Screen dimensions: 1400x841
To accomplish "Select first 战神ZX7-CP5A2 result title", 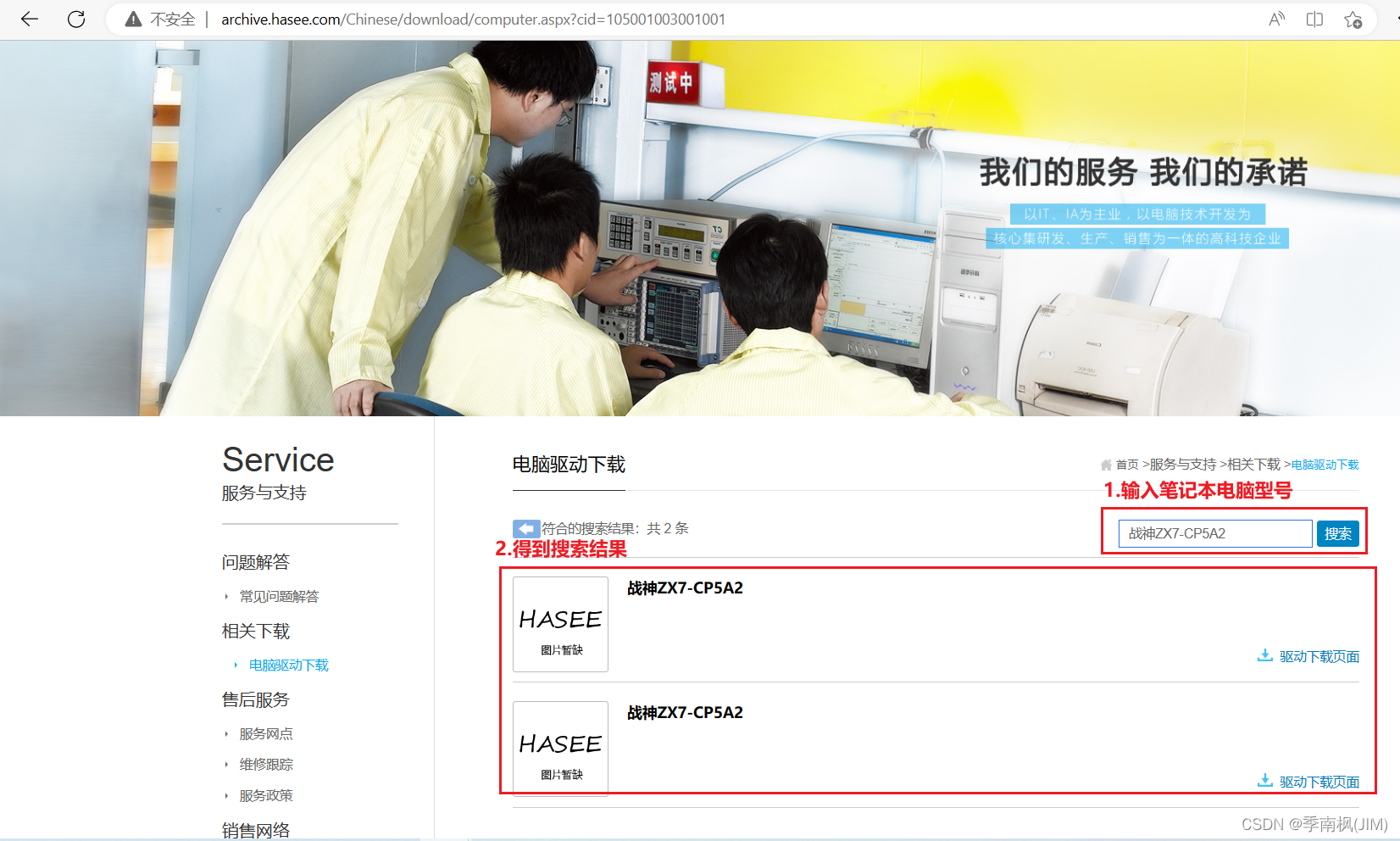I will [685, 588].
